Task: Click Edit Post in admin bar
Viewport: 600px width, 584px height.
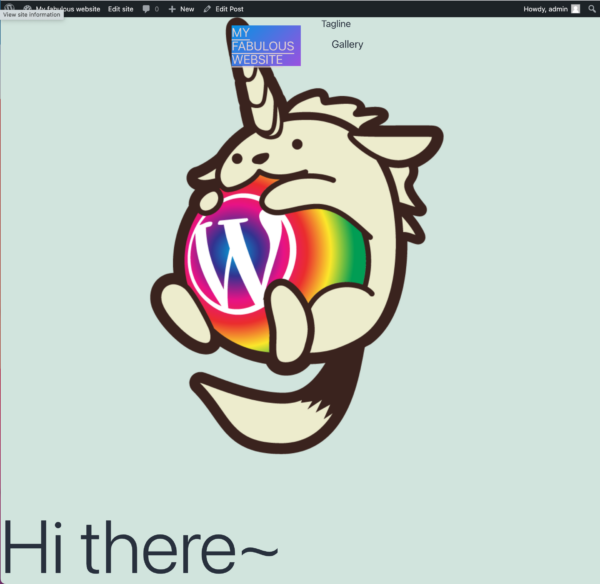Action: click(223, 9)
